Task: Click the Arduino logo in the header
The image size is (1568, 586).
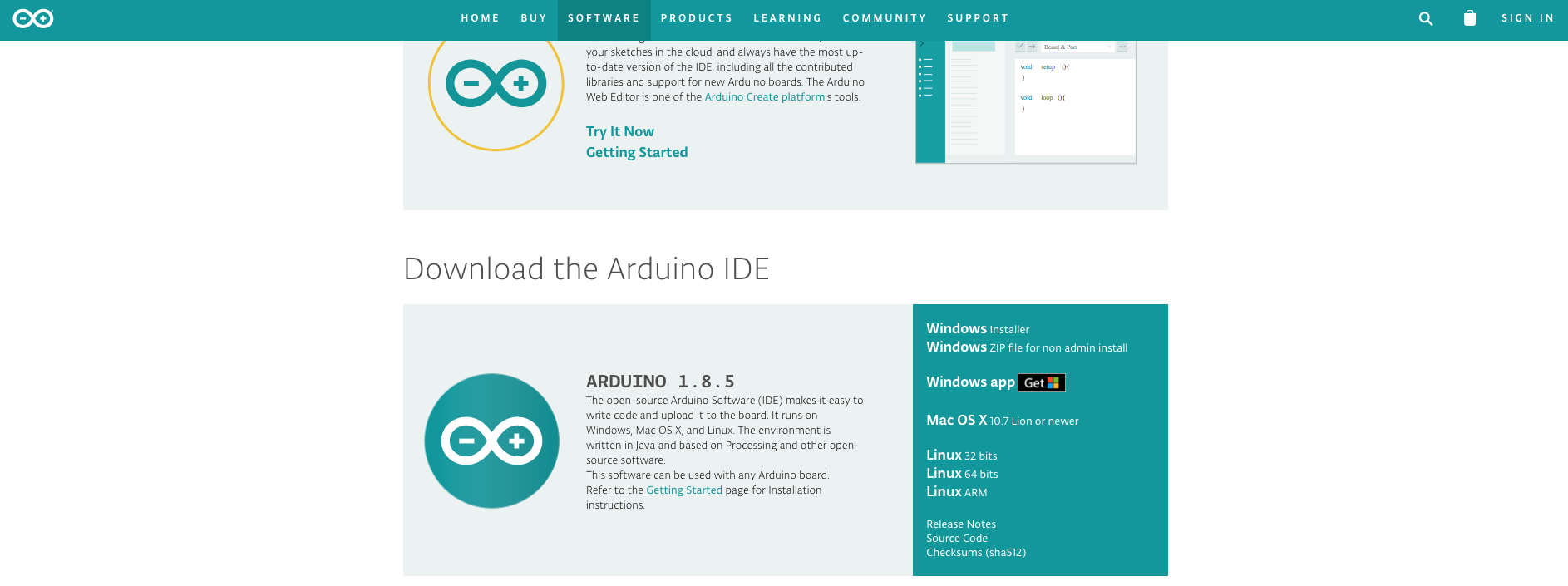Action: 33,18
